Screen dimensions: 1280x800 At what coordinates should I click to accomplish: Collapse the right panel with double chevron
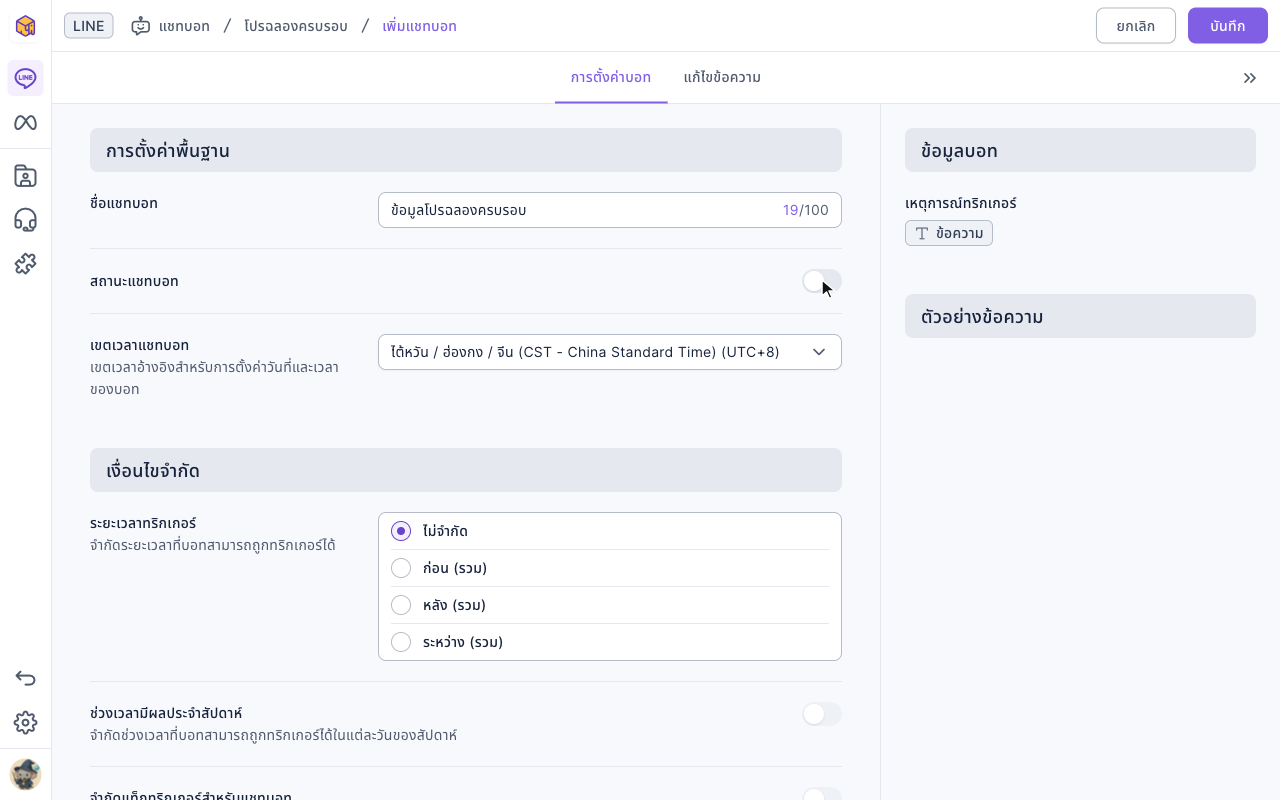point(1250,78)
